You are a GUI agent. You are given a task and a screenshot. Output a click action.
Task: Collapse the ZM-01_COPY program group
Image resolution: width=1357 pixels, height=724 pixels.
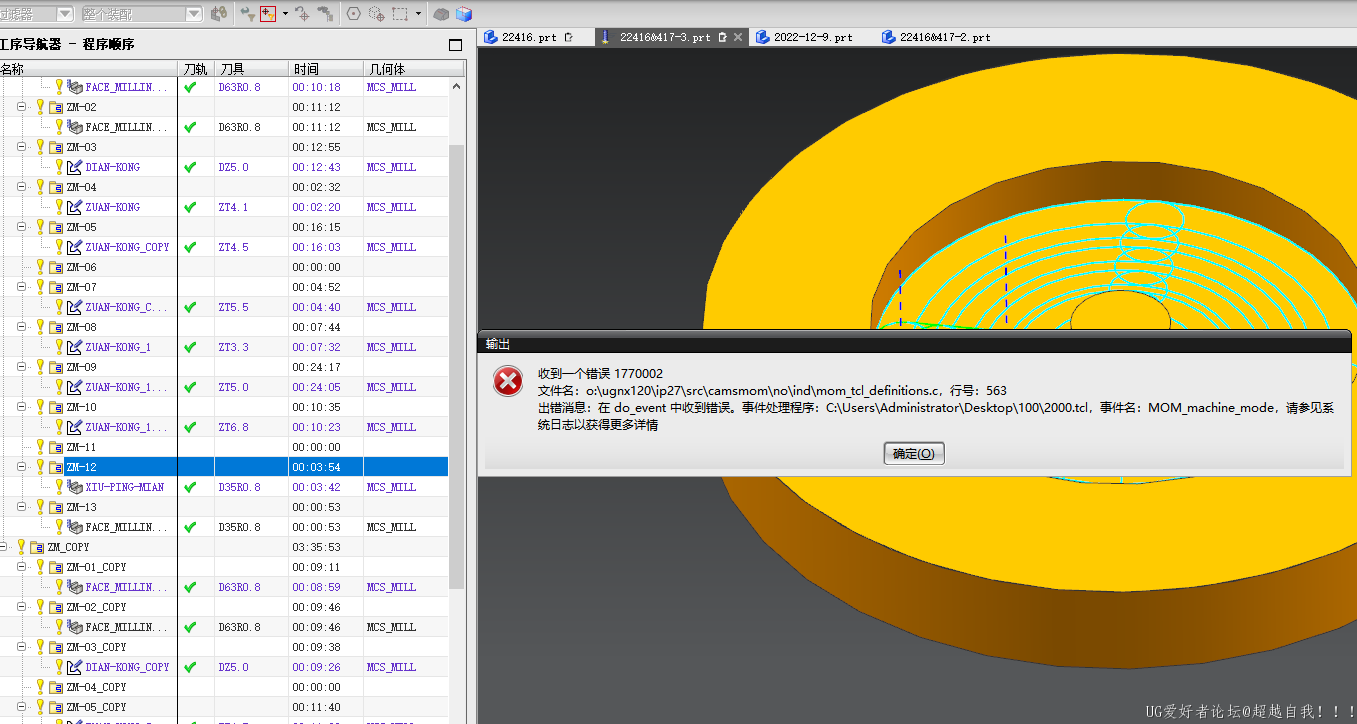tap(22, 567)
